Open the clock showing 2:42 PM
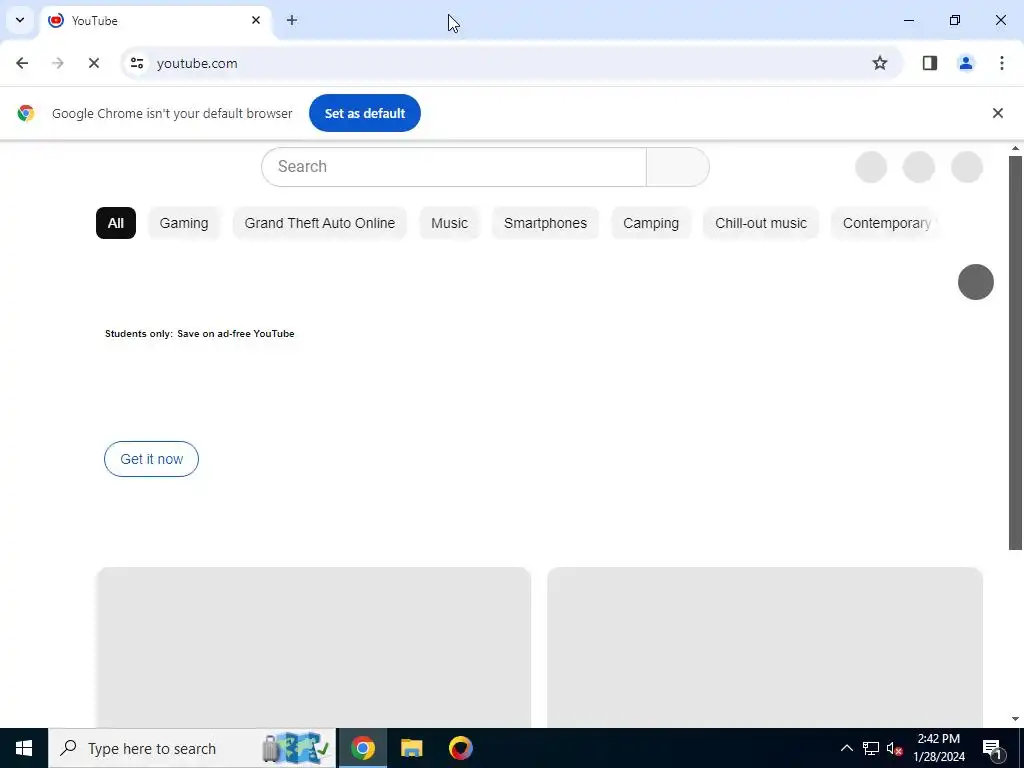 pos(938,748)
